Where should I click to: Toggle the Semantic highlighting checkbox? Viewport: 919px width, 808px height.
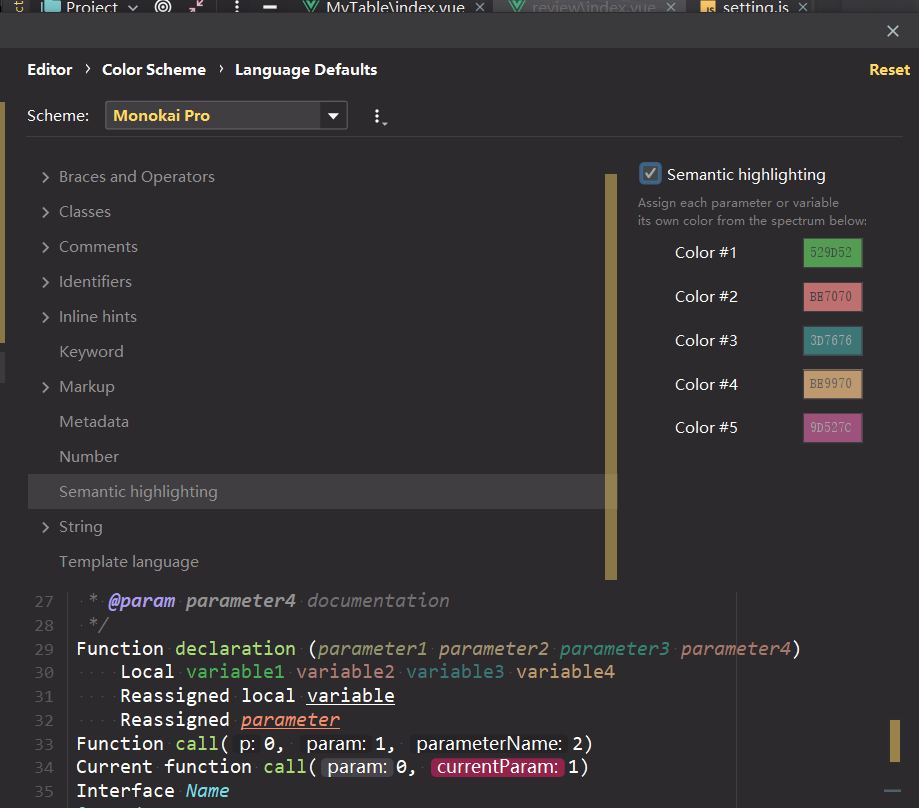click(x=650, y=174)
